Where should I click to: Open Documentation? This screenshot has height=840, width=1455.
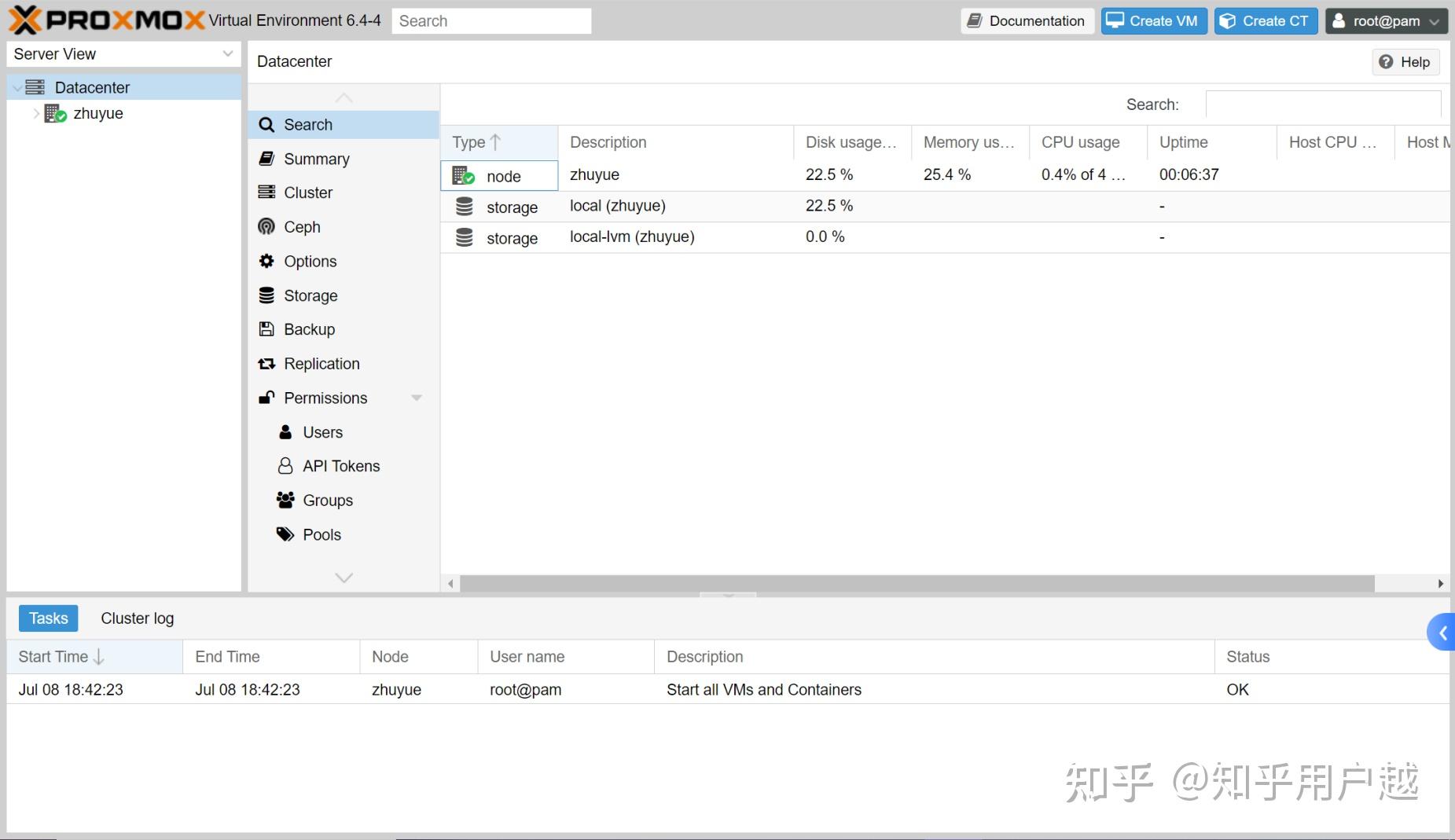1027,20
